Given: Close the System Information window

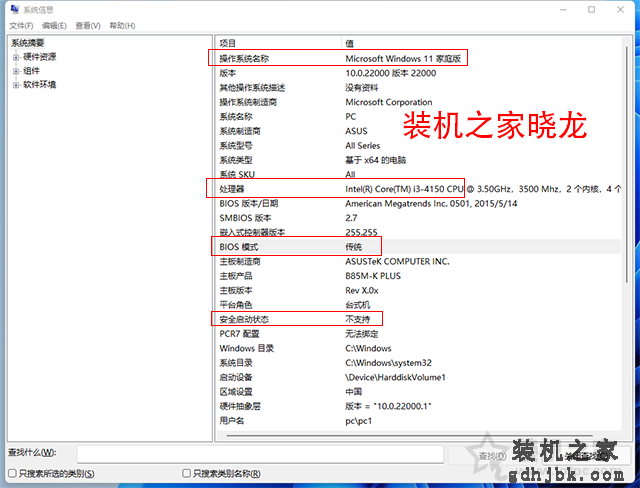Looking at the screenshot, I should point(620,9).
